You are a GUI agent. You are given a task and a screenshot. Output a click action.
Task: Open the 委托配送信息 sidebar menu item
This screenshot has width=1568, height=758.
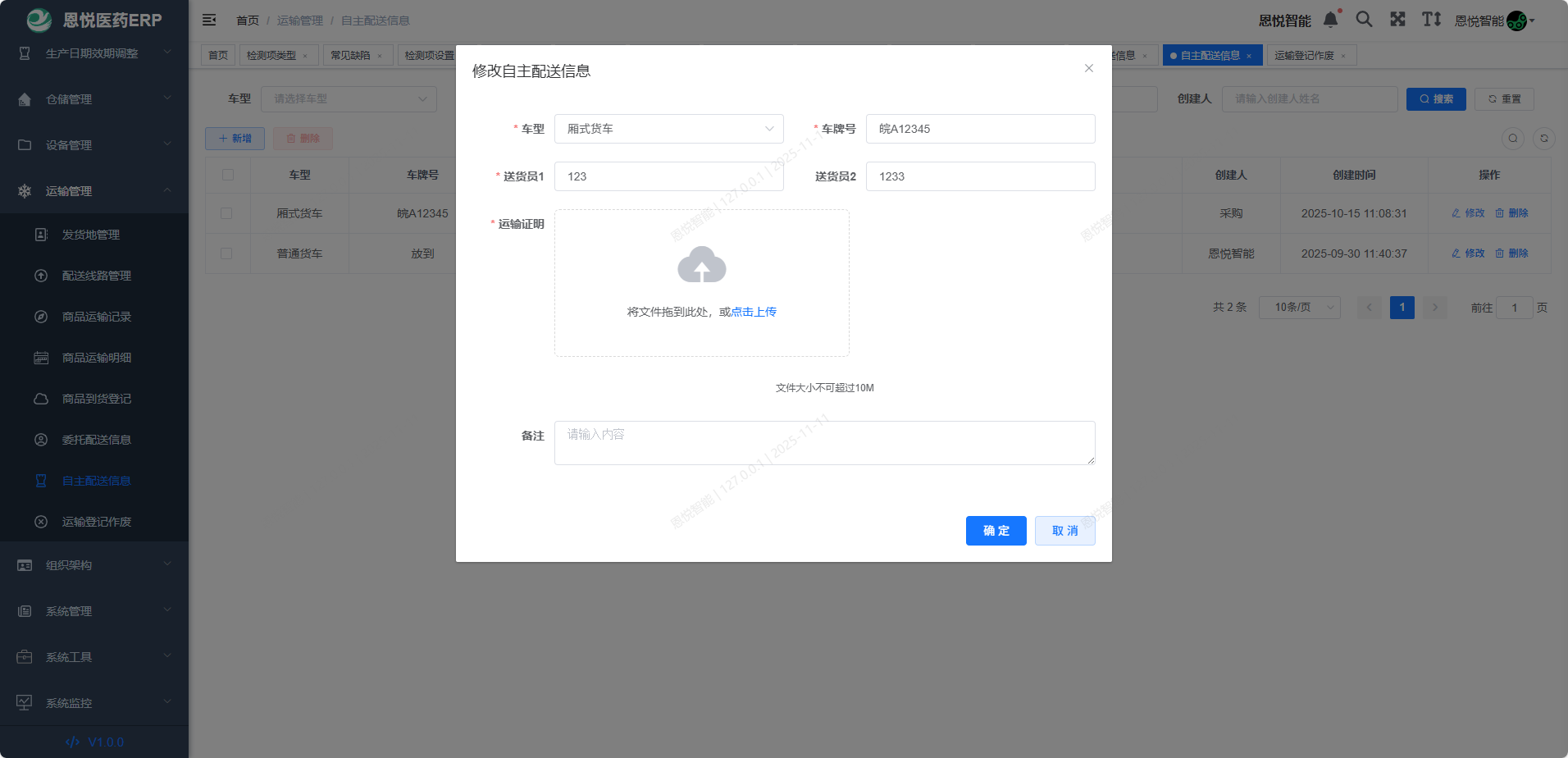(96, 440)
